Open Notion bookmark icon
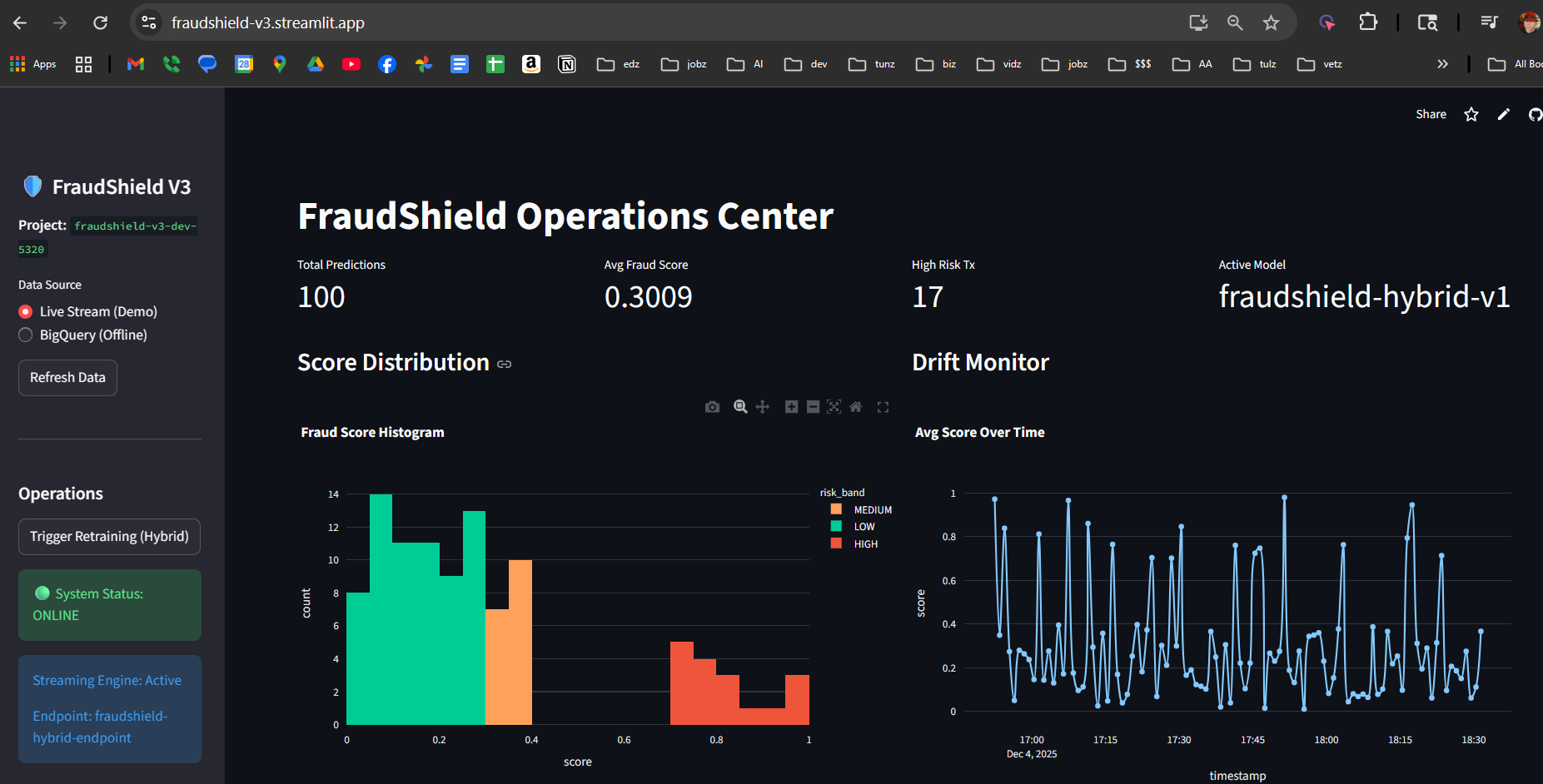The width and height of the screenshot is (1543, 784). point(567,64)
